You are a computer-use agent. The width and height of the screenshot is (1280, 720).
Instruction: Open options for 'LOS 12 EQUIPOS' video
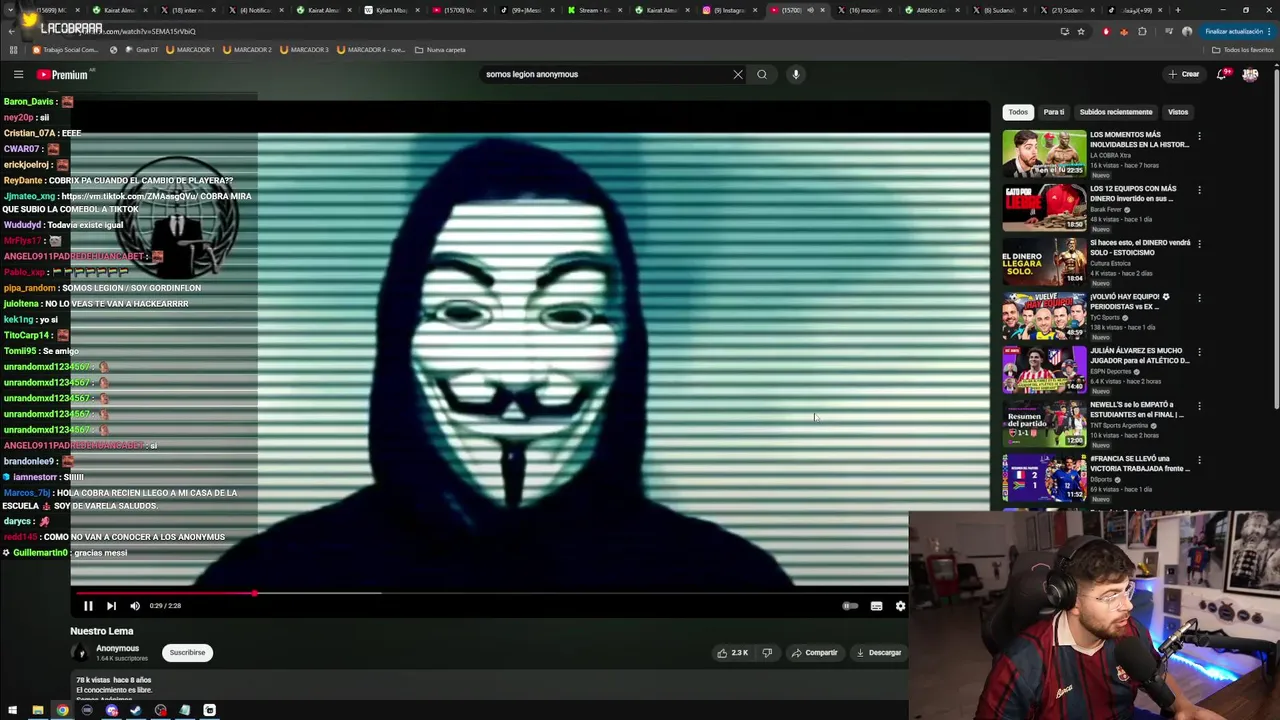tap(1199, 190)
